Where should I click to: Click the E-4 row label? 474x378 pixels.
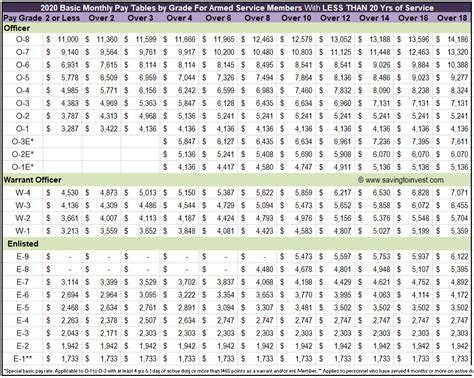(x=23, y=320)
